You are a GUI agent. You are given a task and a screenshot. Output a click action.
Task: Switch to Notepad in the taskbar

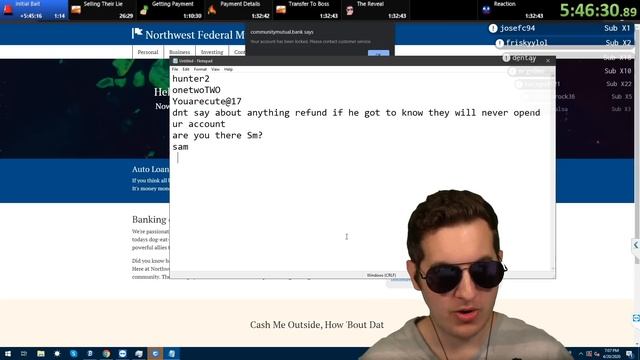click(x=171, y=353)
